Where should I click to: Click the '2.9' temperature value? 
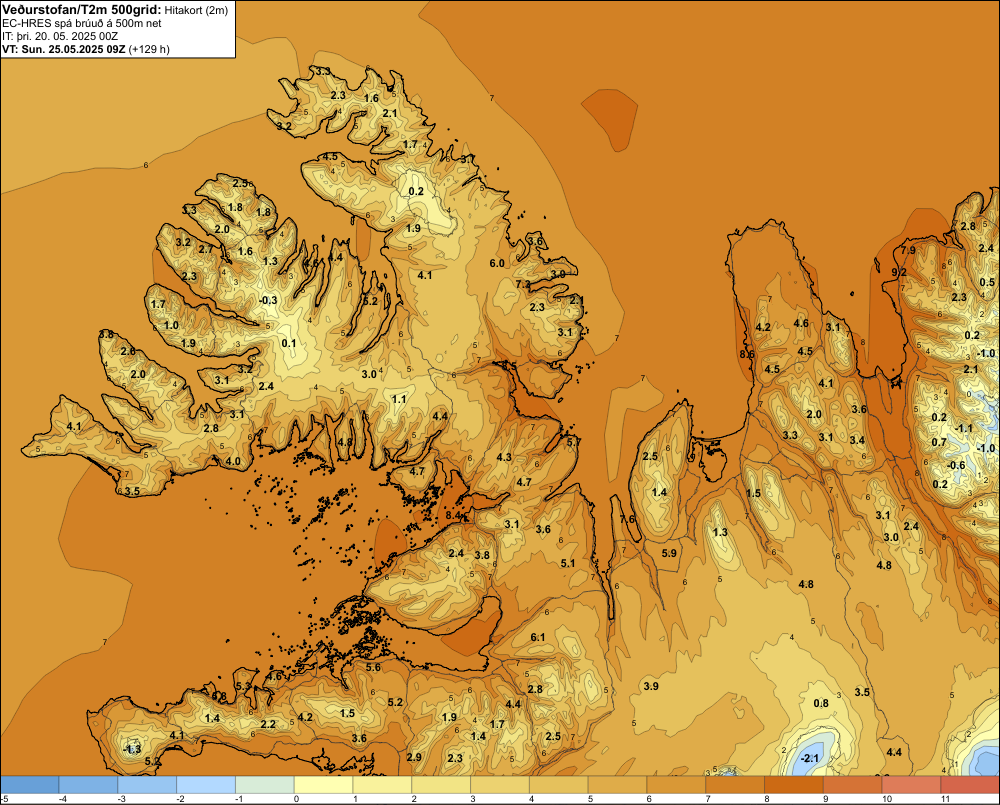point(414,757)
